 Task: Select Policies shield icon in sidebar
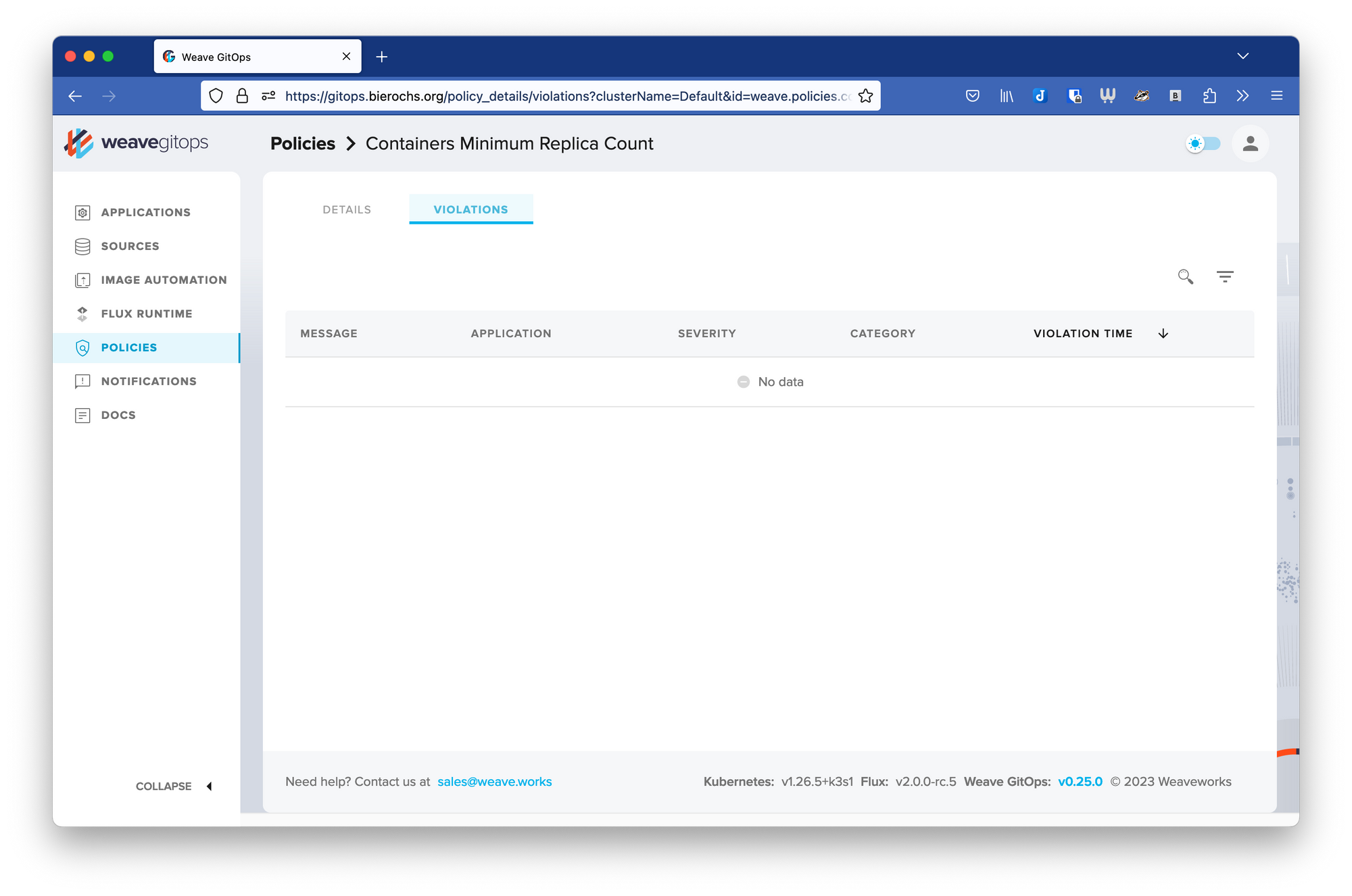82,348
